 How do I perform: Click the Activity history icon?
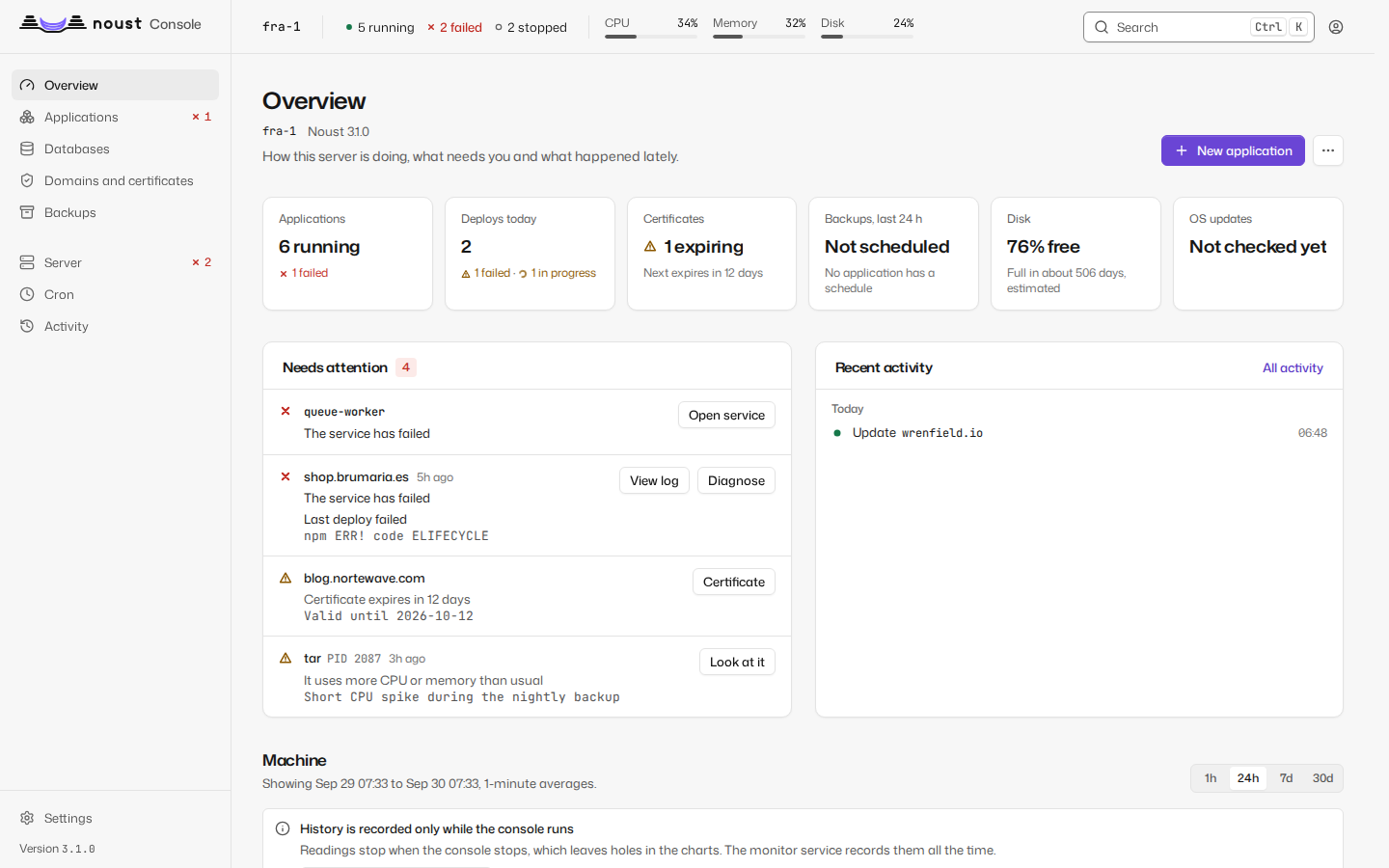click(x=27, y=326)
